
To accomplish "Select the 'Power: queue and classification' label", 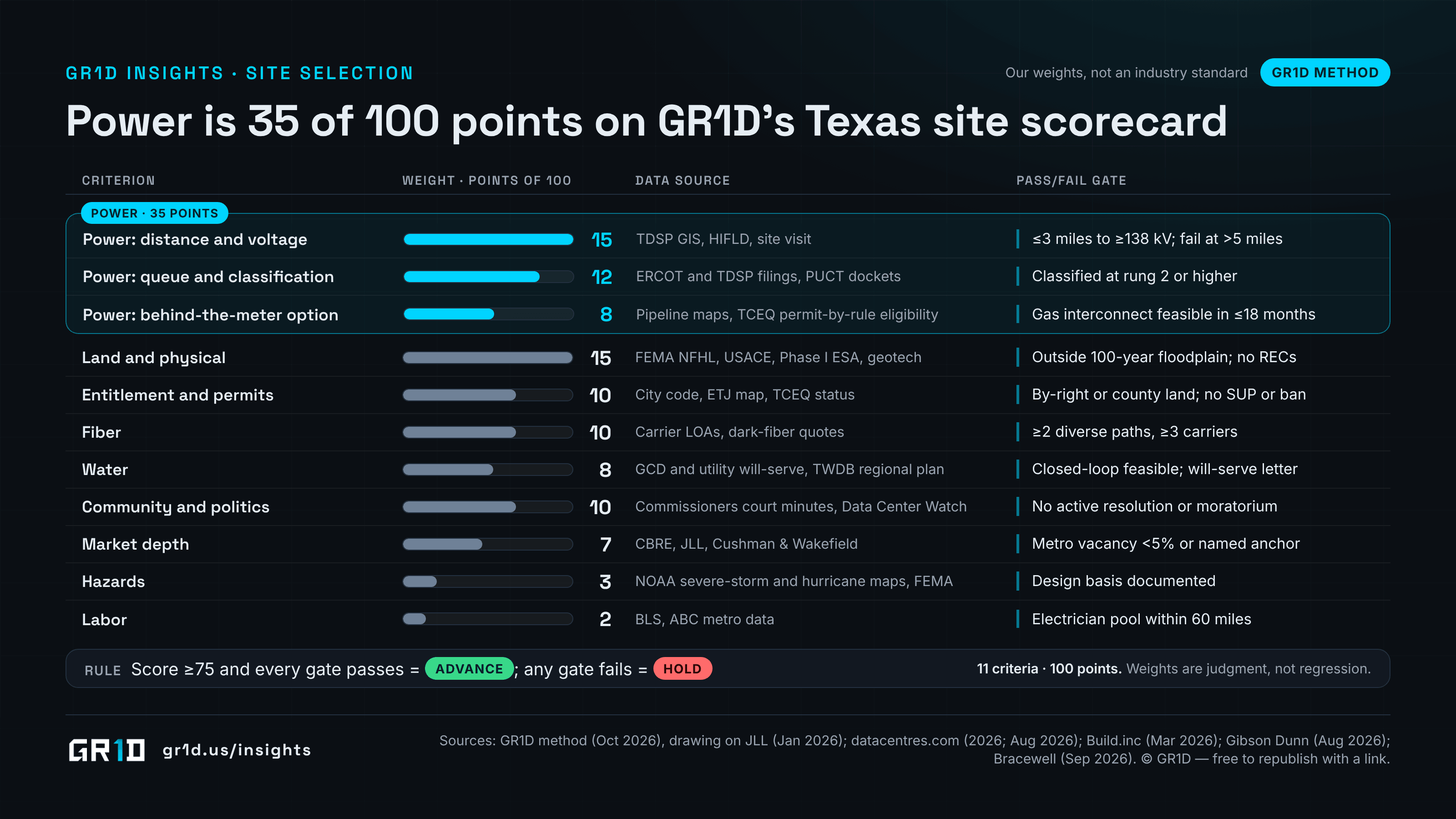I will 208,277.
